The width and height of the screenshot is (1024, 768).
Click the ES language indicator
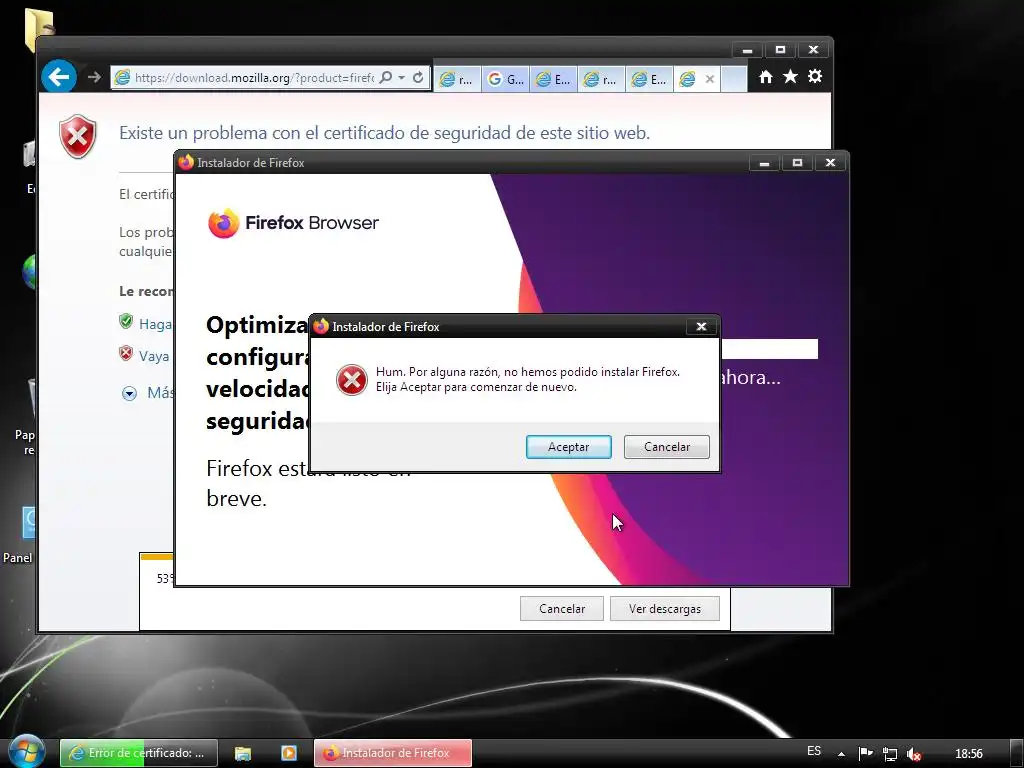click(814, 751)
